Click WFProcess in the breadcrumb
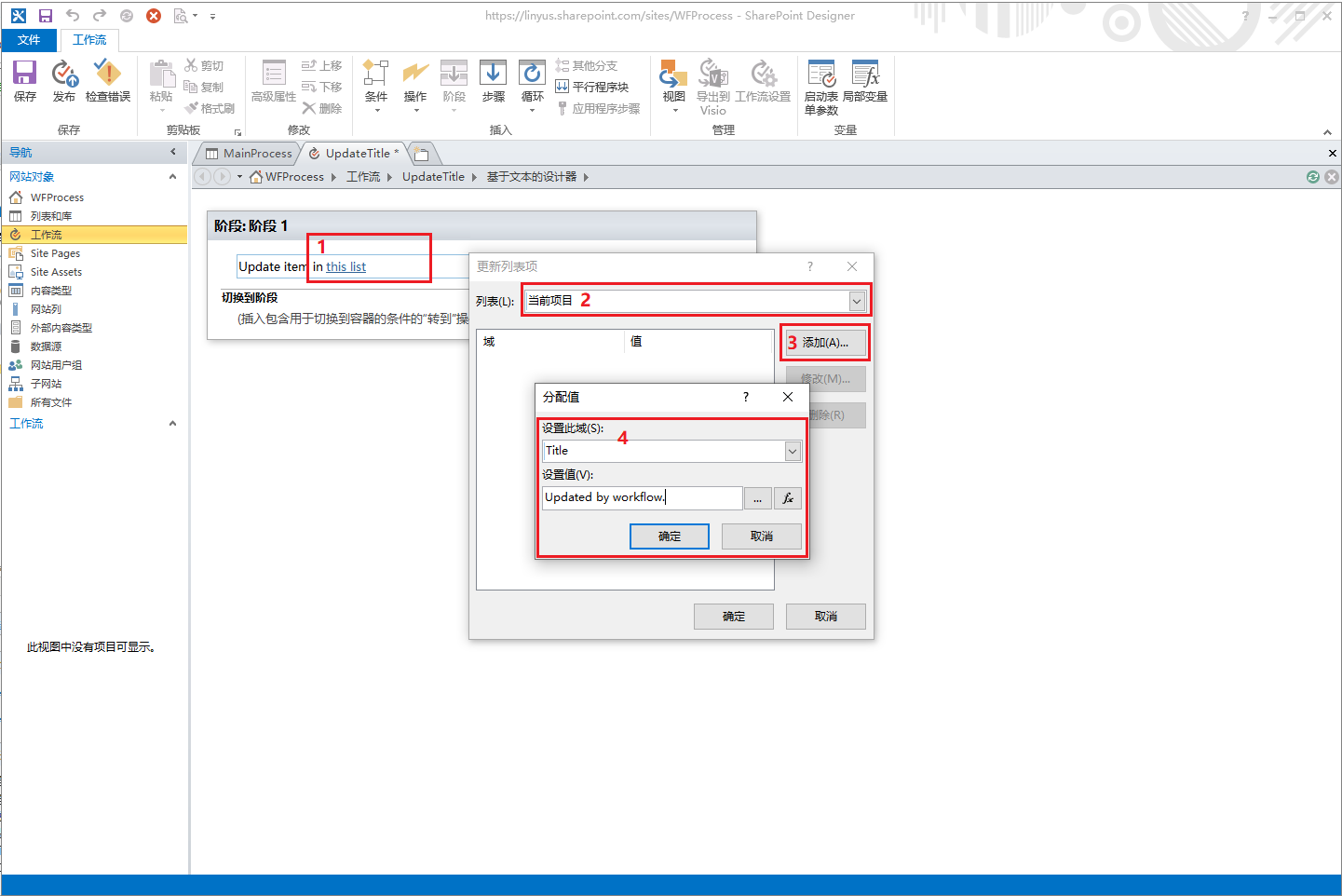 [294, 177]
